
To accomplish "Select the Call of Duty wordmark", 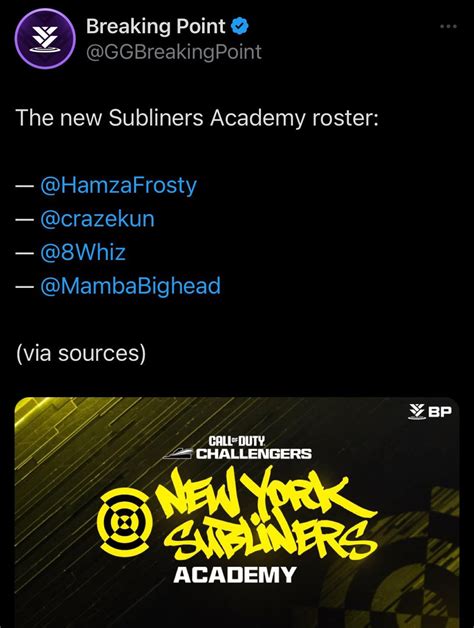I will coord(237,441).
